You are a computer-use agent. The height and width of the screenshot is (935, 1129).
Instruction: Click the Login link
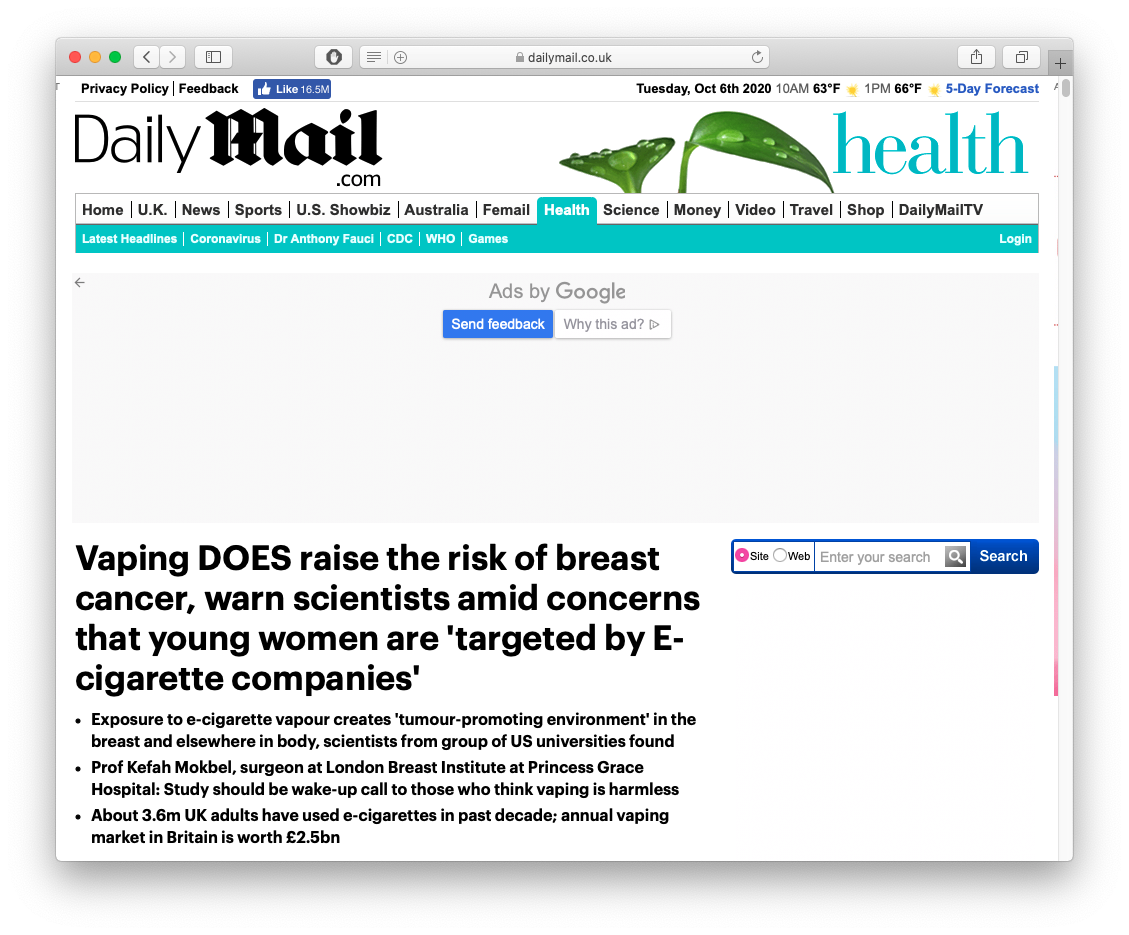1015,239
